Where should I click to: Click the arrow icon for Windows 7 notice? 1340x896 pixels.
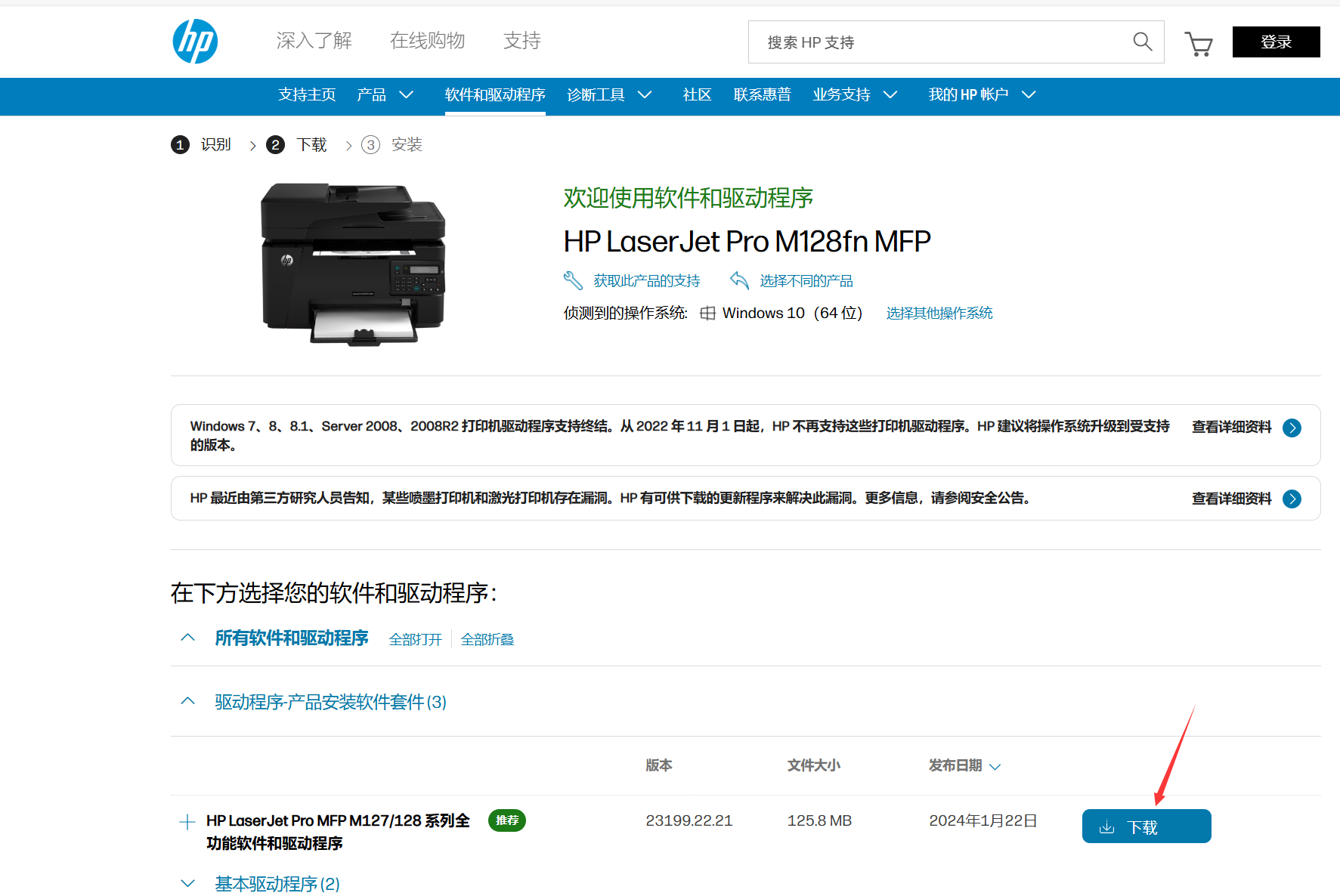click(1292, 428)
